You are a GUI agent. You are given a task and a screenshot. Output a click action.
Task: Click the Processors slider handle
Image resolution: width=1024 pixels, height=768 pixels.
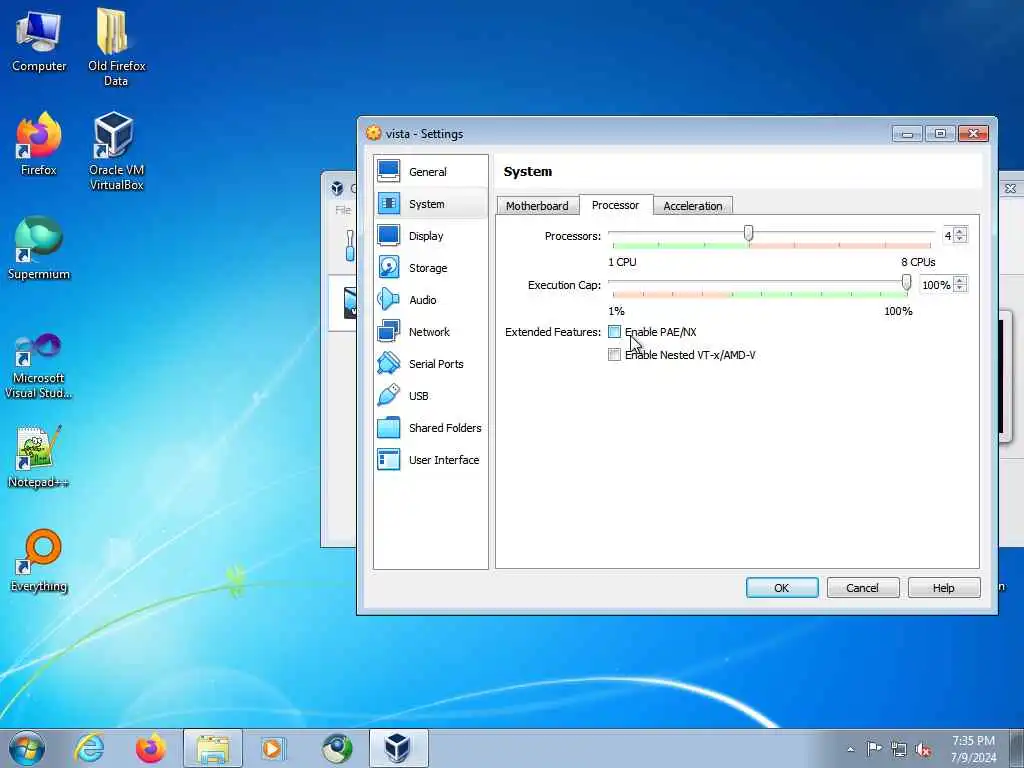pos(749,233)
